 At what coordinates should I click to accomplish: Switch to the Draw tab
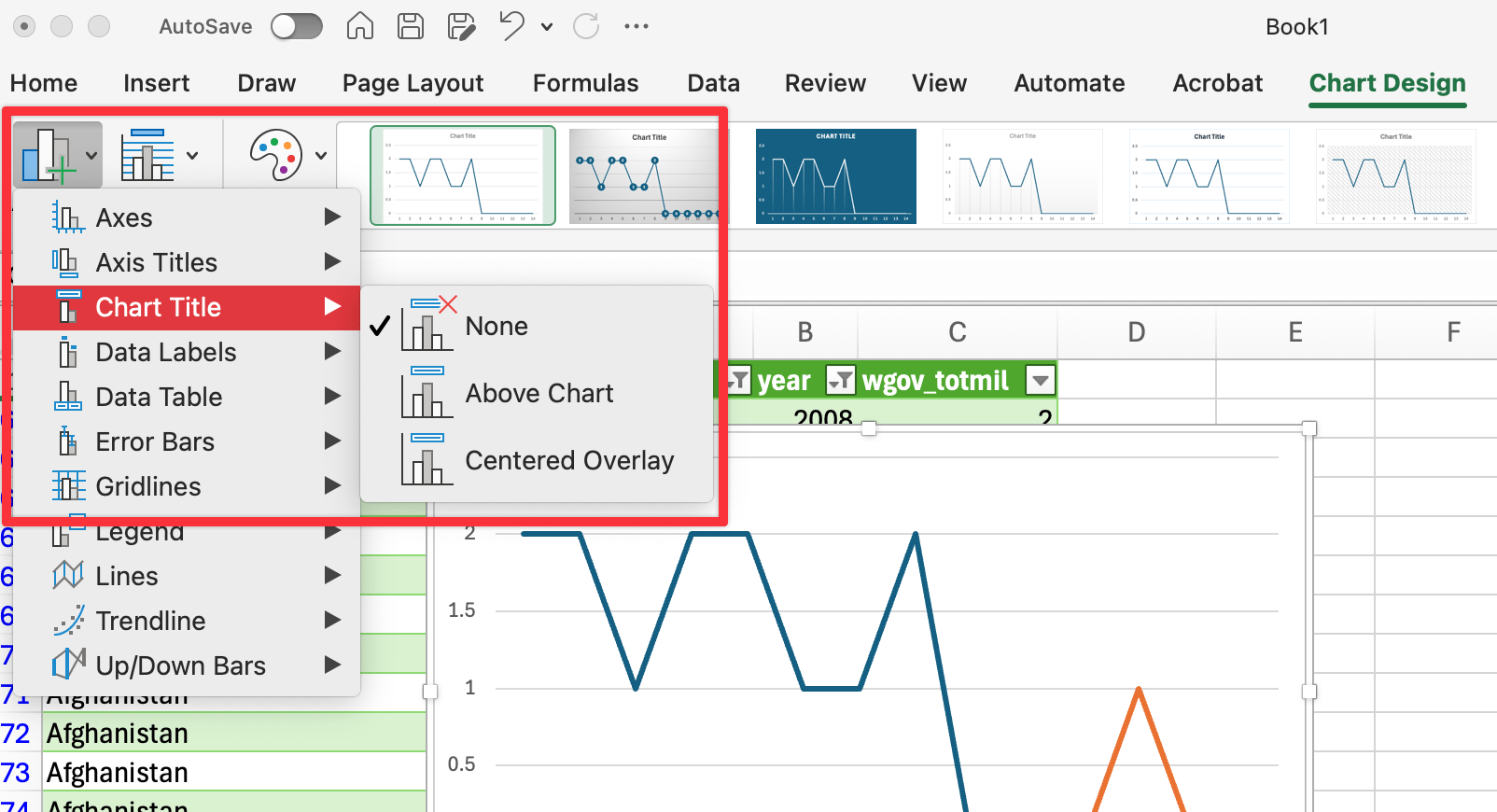[266, 83]
